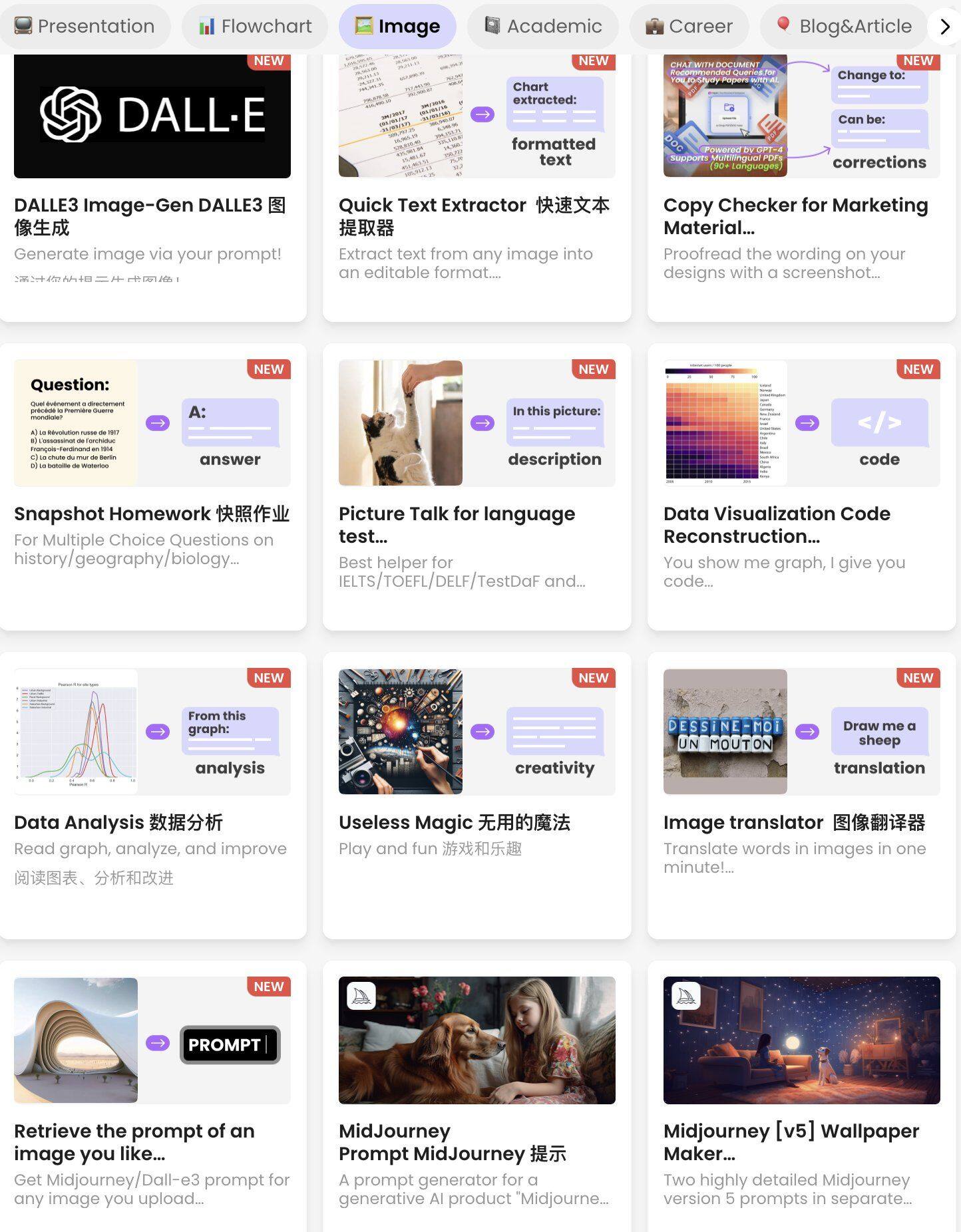Click the 'Chart extracted' bubble graphic
Image resolution: width=961 pixels, height=1232 pixels.
point(555,104)
